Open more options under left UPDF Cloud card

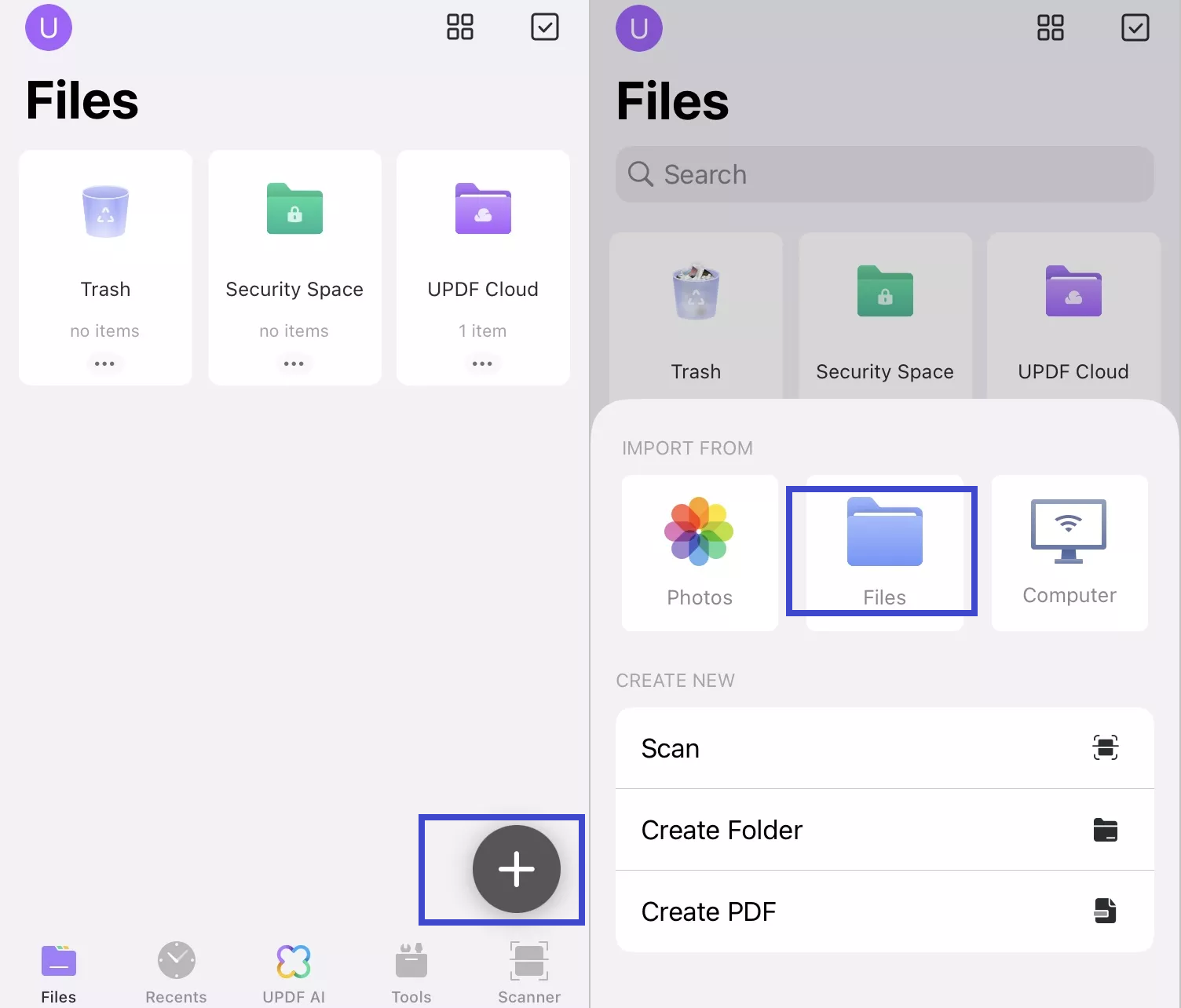482,363
